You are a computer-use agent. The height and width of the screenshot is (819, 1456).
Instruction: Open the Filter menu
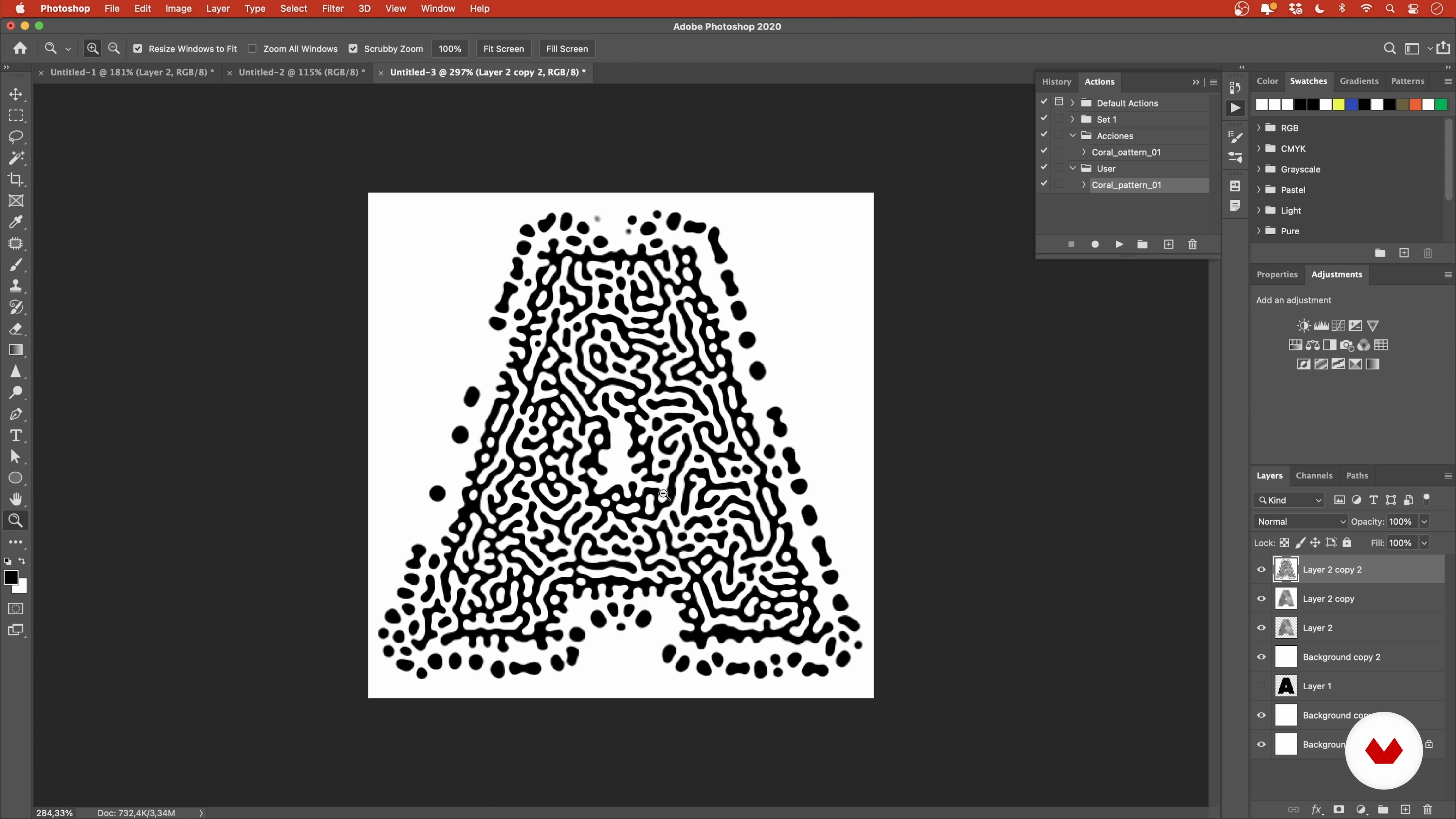333,8
